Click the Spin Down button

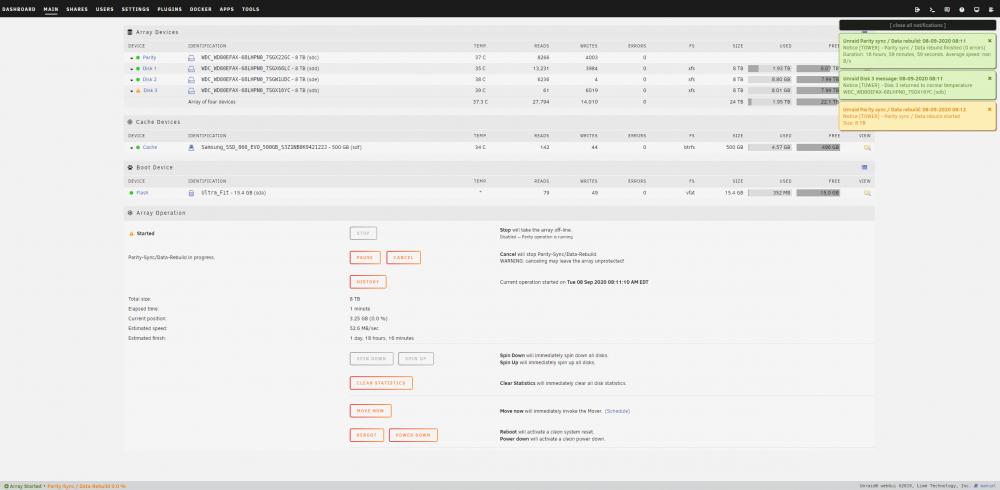pyautogui.click(x=371, y=359)
